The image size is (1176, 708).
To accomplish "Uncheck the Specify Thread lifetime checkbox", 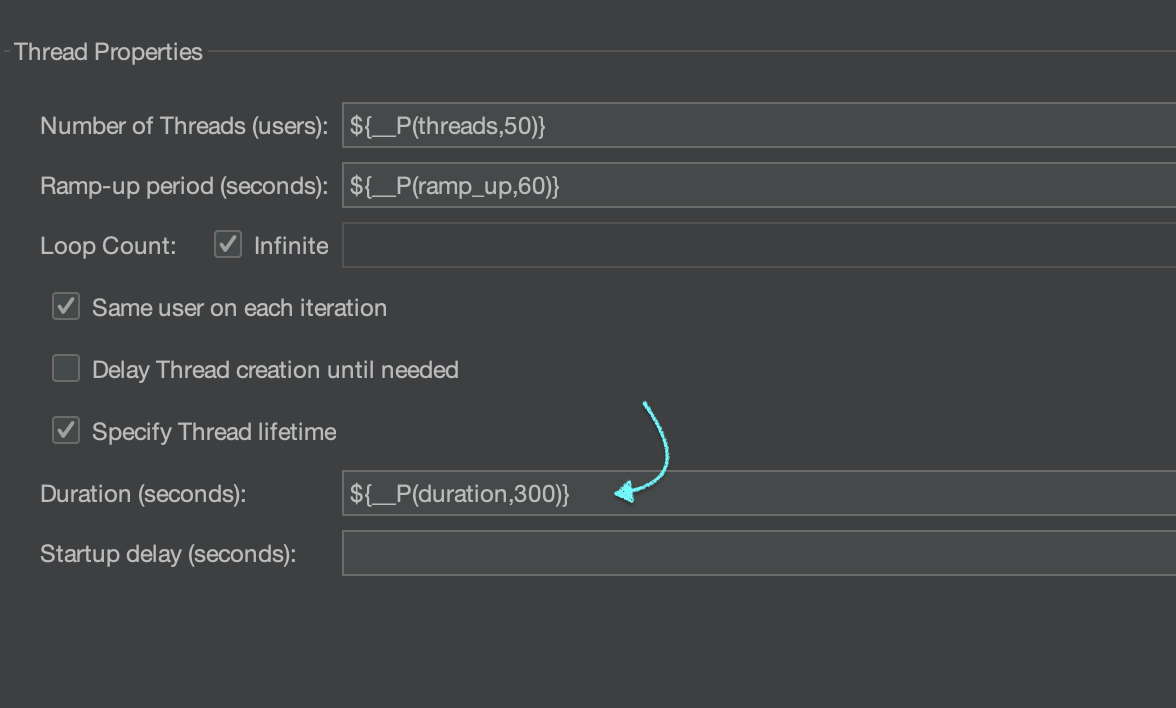I will pos(66,431).
